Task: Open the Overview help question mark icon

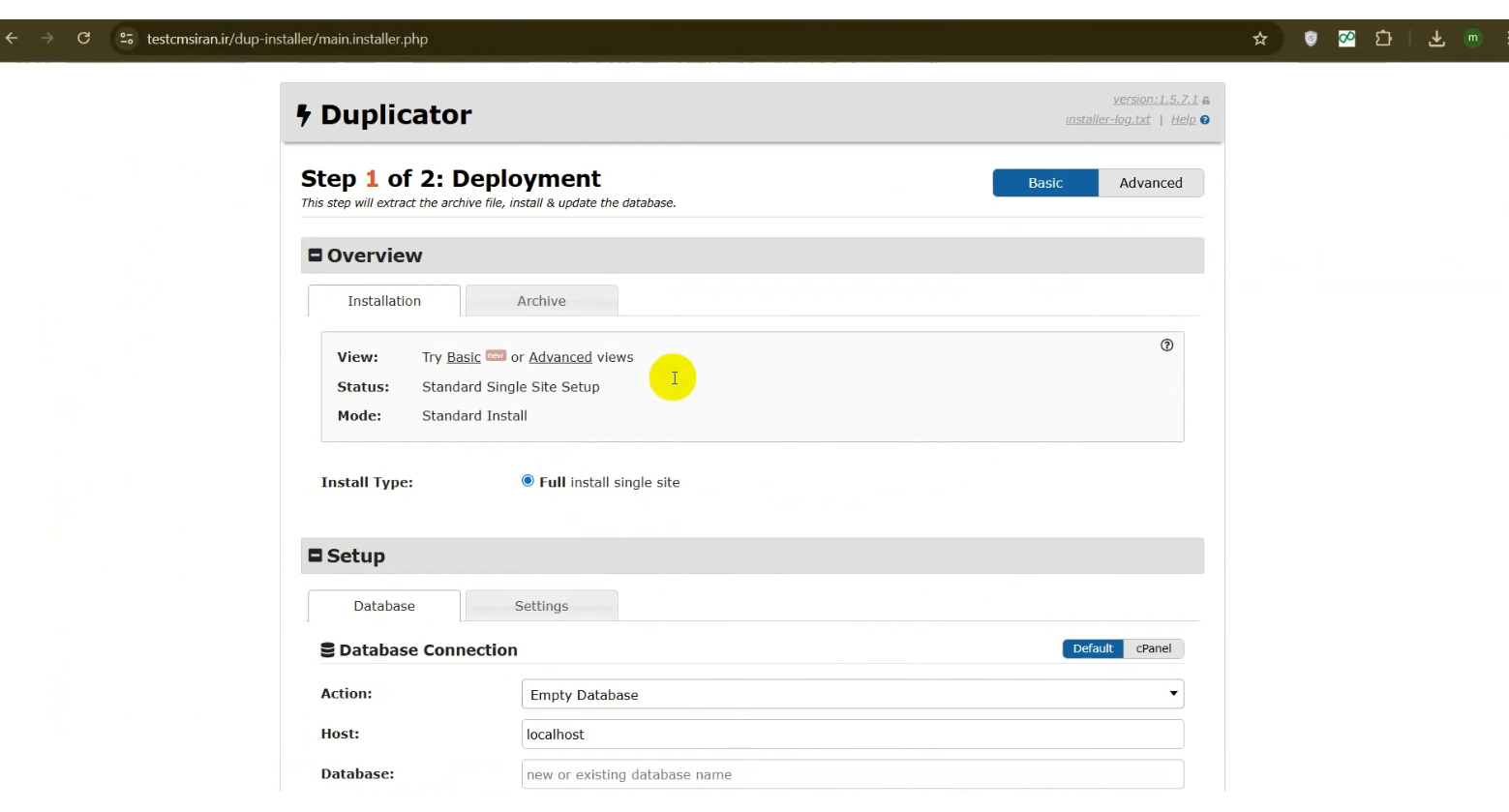Action: pos(1167,346)
